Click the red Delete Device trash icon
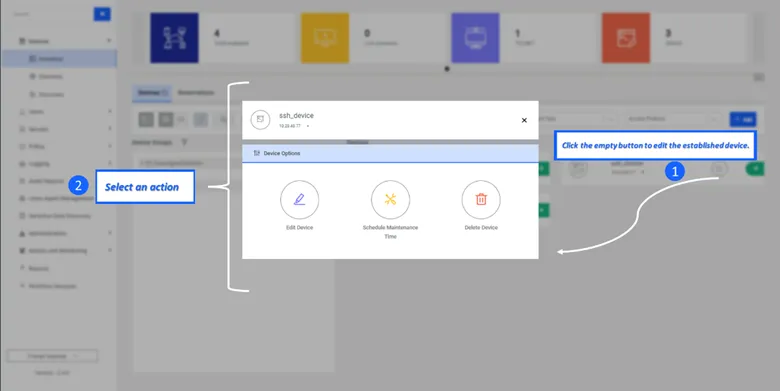 (481, 199)
